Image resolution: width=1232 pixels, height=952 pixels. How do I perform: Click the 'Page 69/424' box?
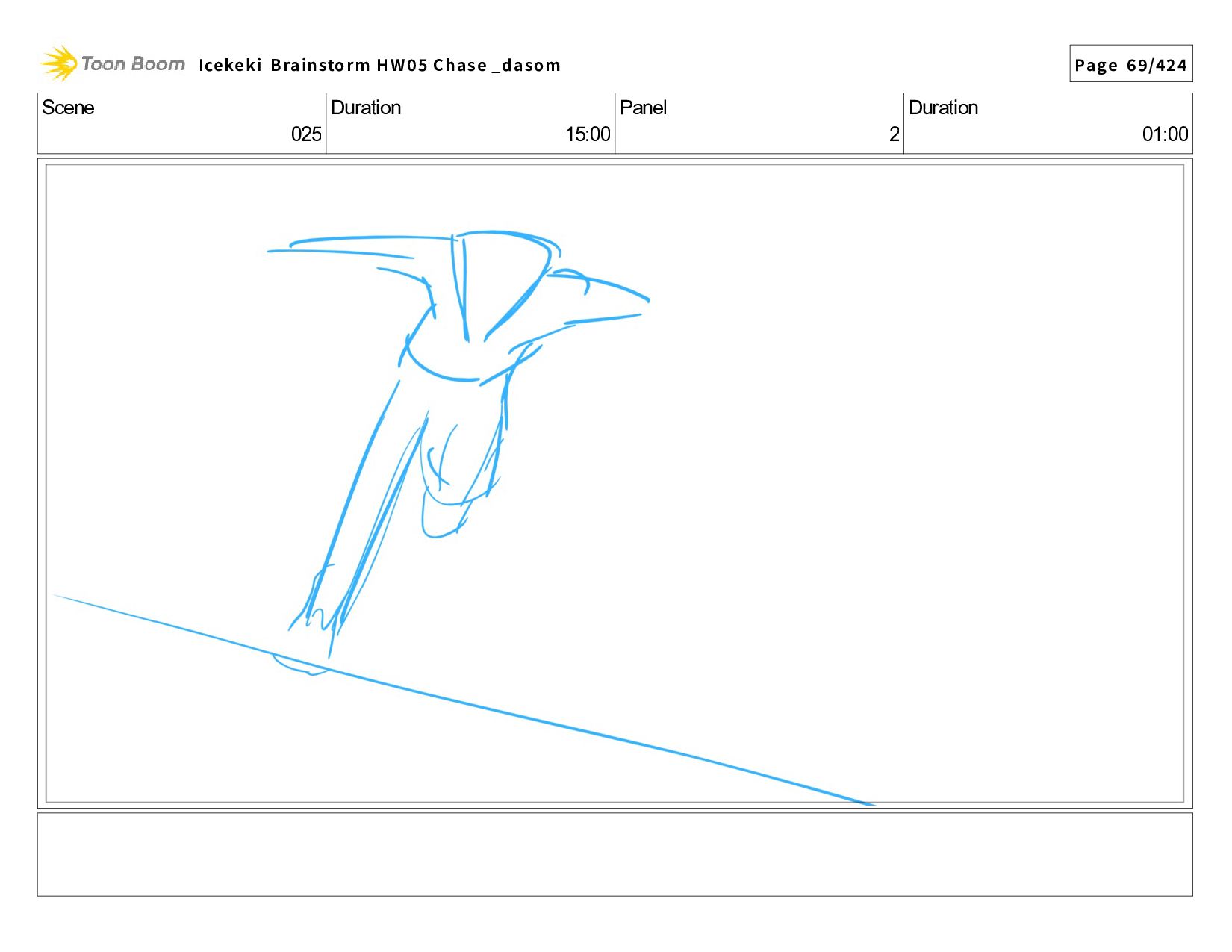tap(1130, 64)
